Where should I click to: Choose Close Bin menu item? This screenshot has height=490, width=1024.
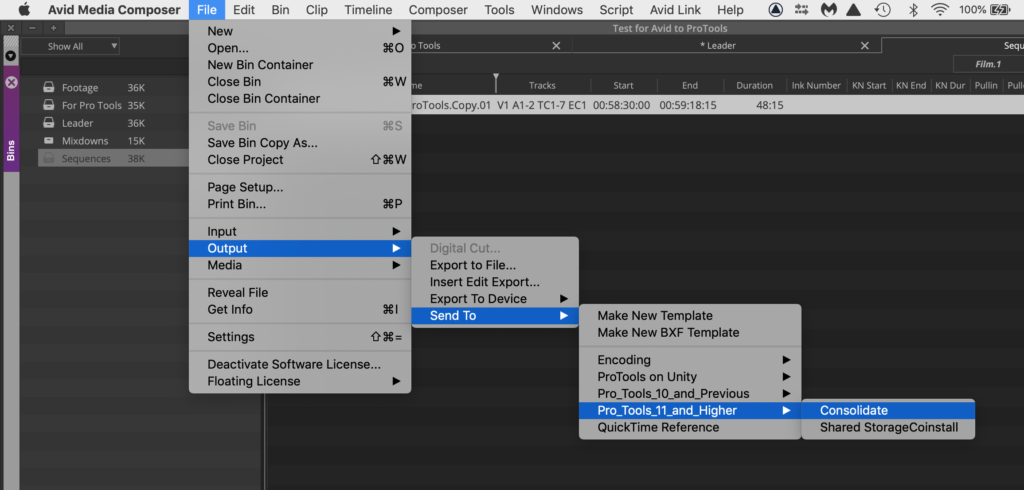click(x=300, y=82)
